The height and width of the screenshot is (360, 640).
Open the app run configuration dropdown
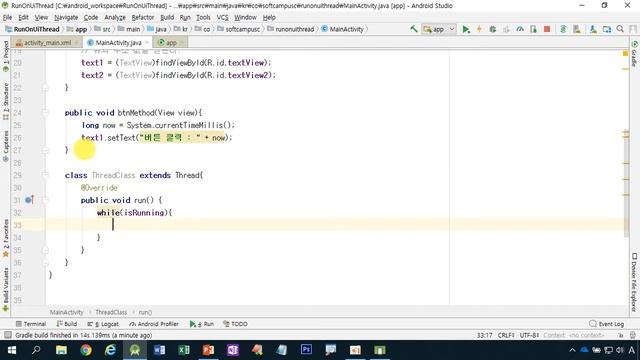439,29
